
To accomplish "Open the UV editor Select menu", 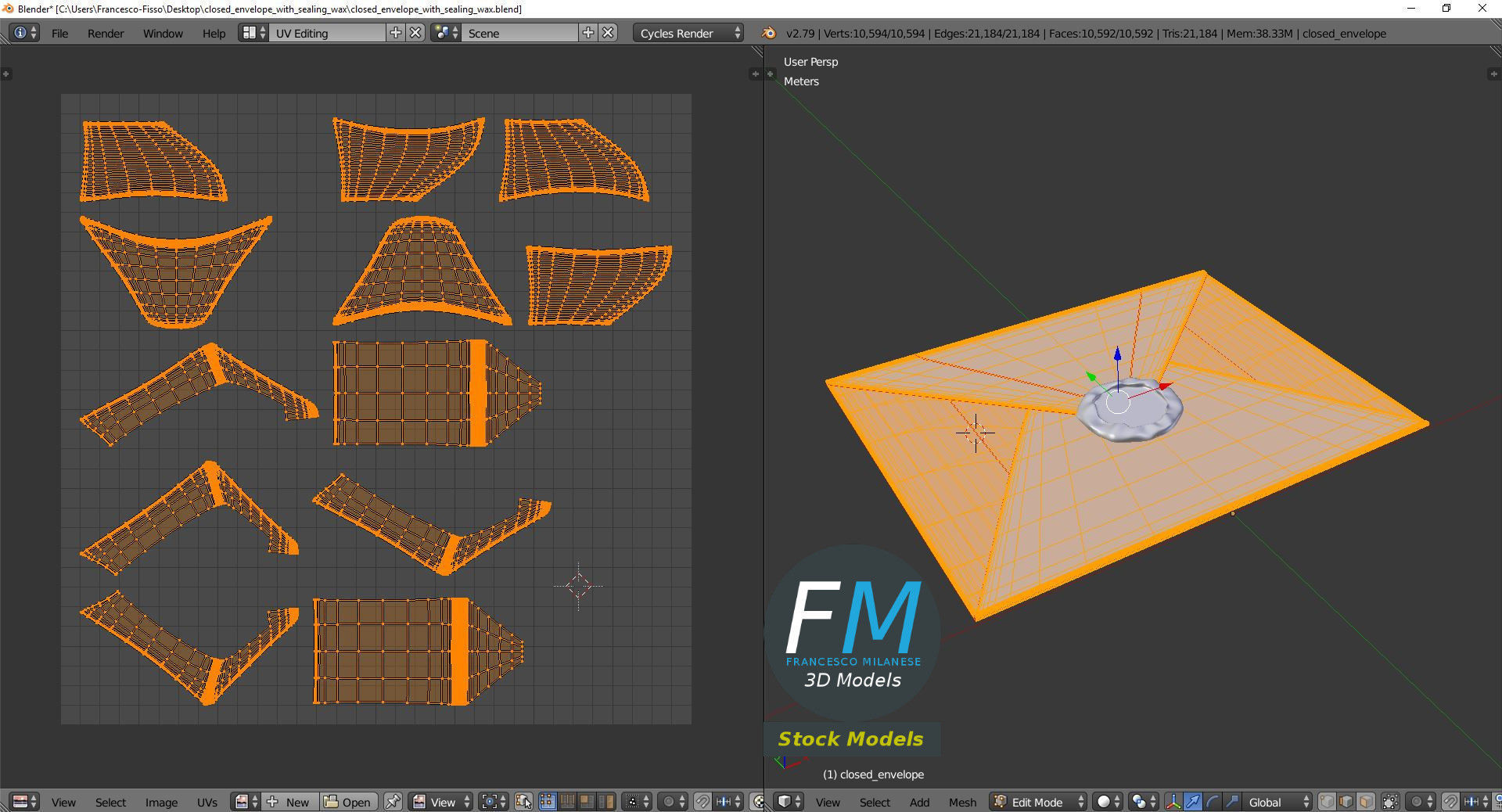I will click(x=110, y=802).
